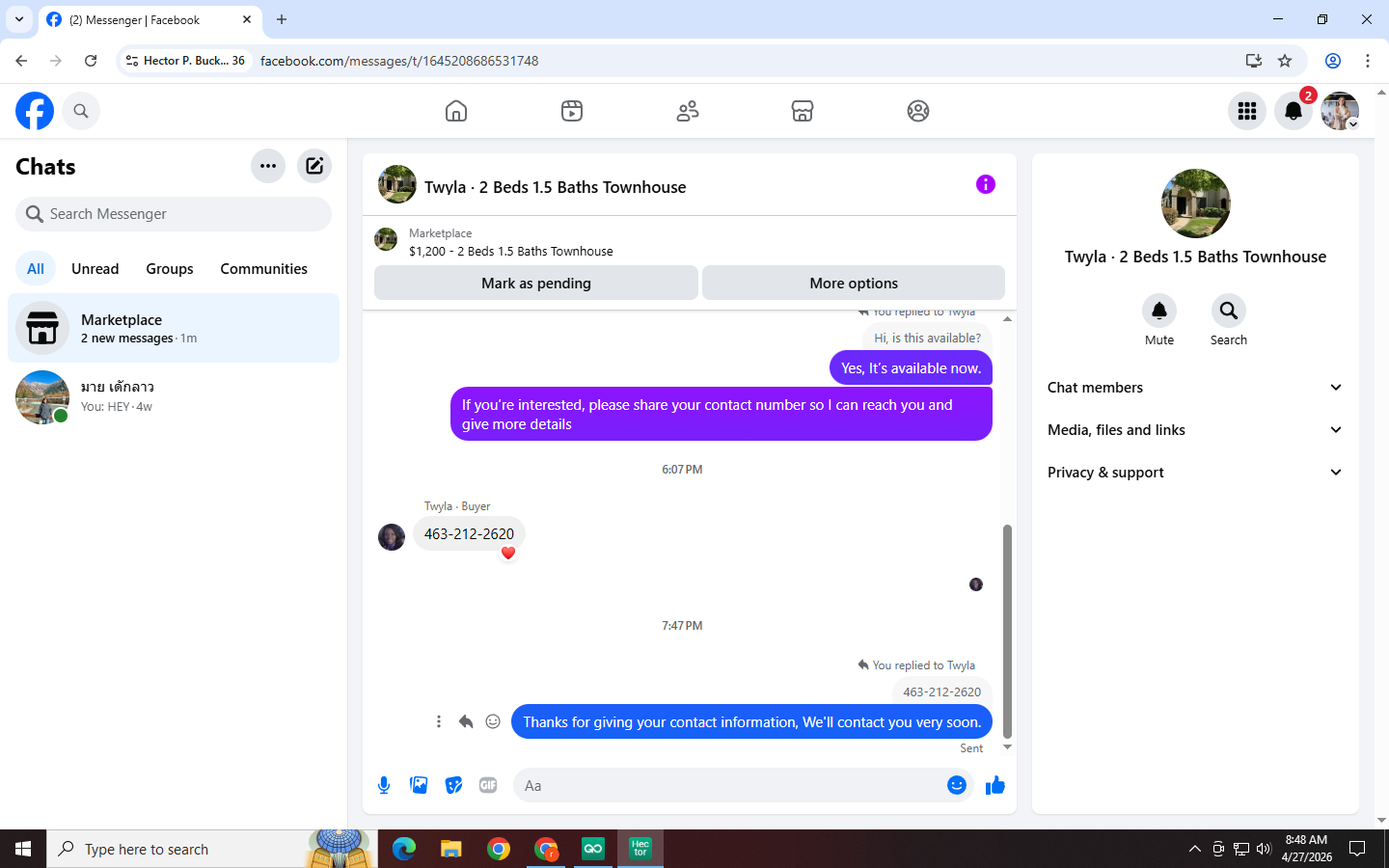This screenshot has height=868, width=1389.
Task: Reload the page with browser refresh button
Action: click(91, 61)
